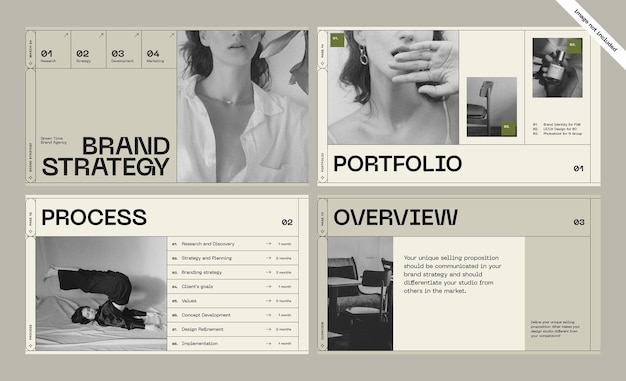
Task: Click the arrow icon in the 01 Research box
Action: [66, 35]
